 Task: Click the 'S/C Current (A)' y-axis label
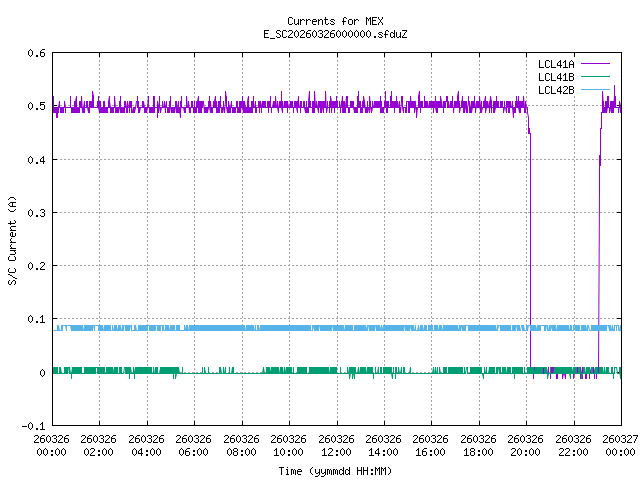tap(13, 240)
